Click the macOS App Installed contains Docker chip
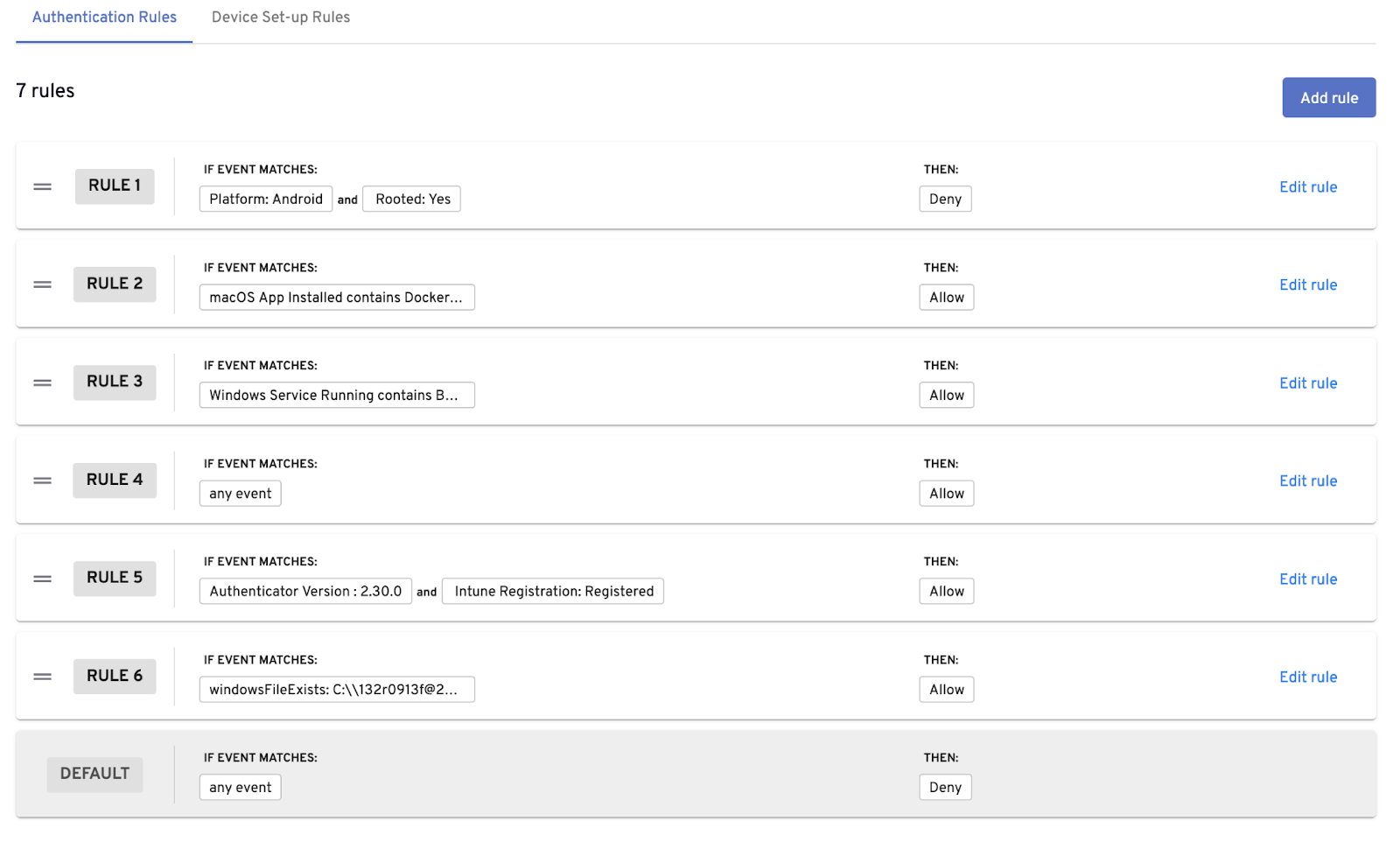 (337, 298)
